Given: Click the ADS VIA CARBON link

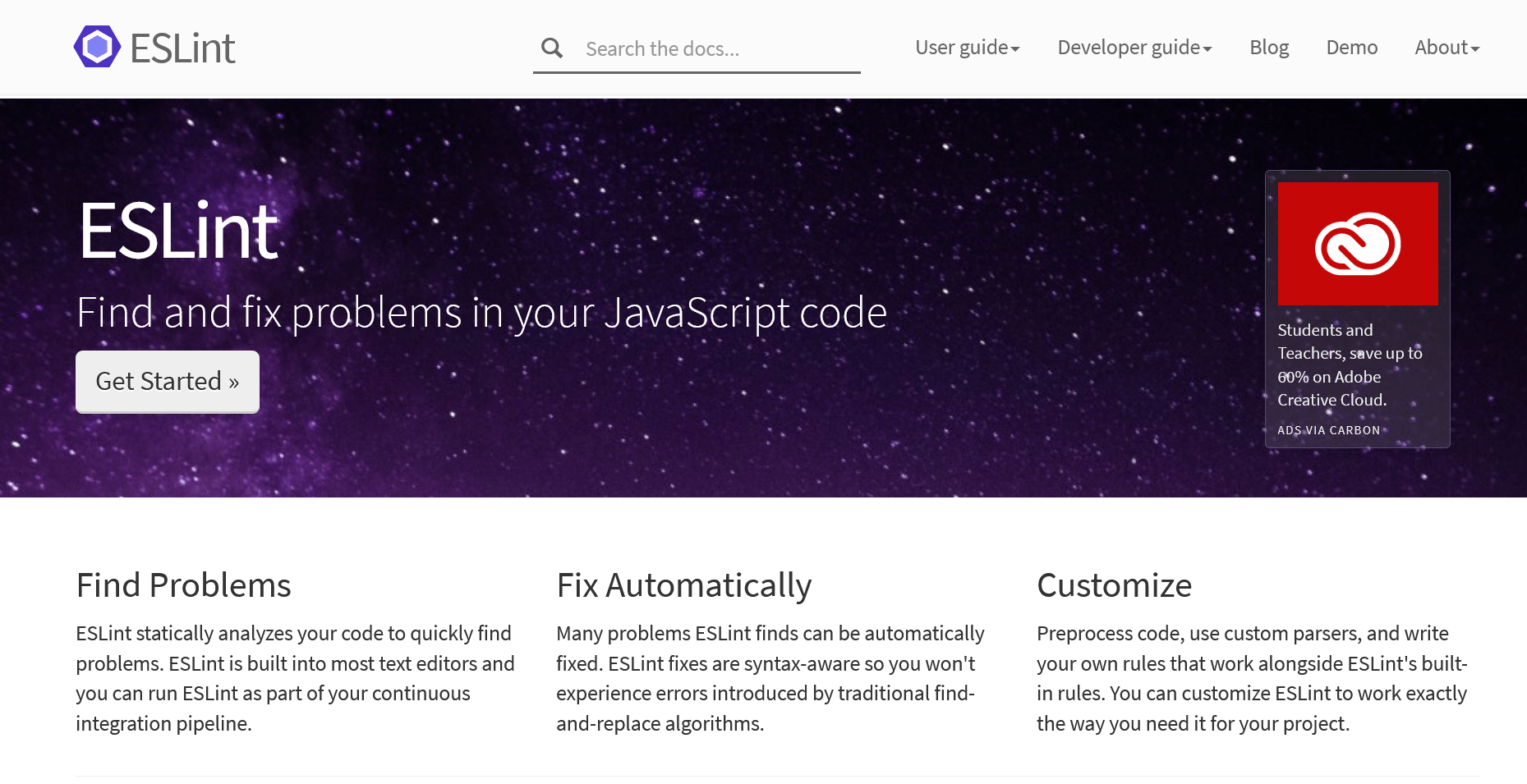Looking at the screenshot, I should click(1328, 430).
